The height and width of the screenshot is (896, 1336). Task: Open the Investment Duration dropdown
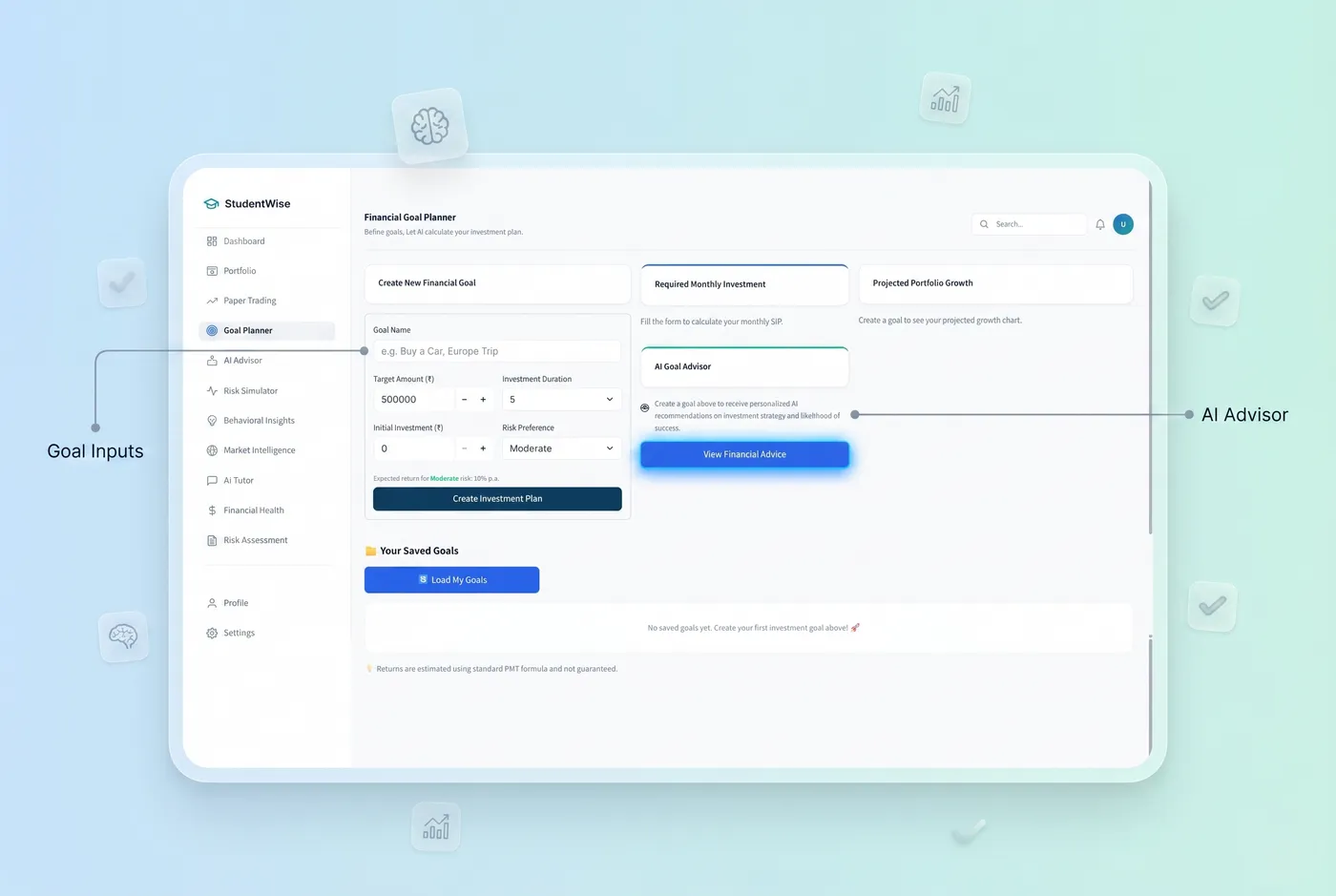pos(561,399)
